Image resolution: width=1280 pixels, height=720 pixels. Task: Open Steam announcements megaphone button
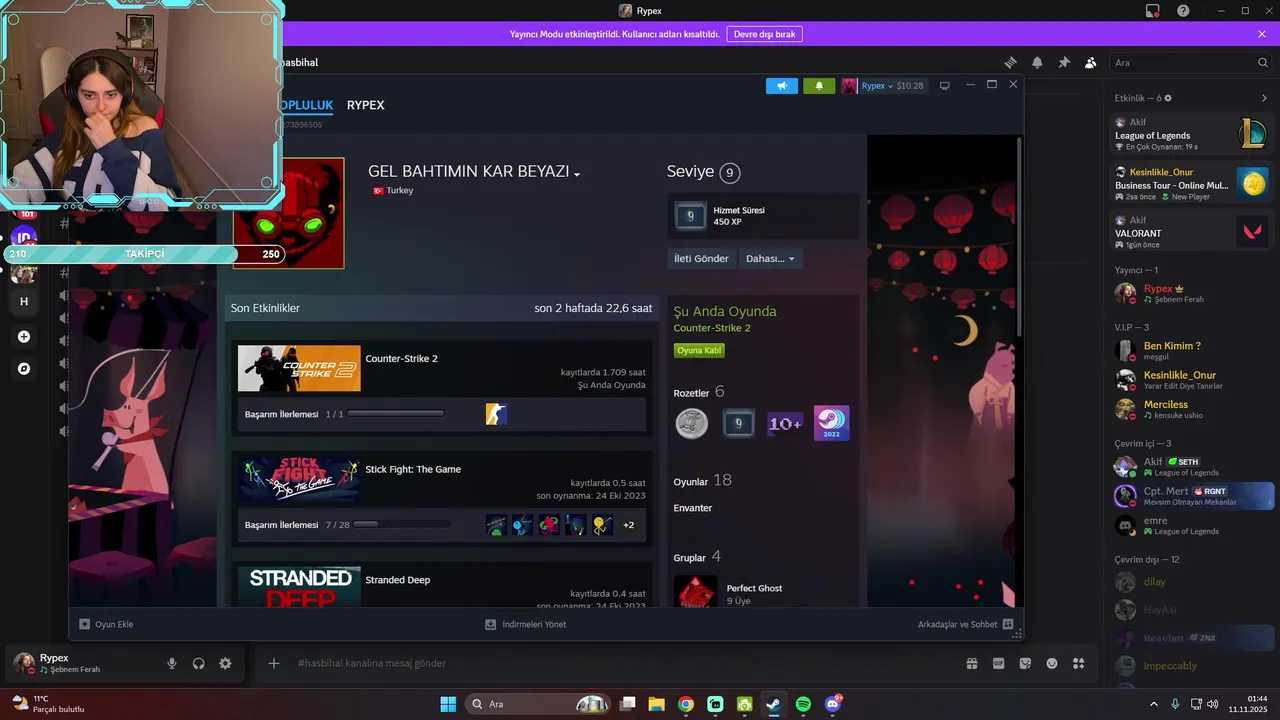pos(782,86)
